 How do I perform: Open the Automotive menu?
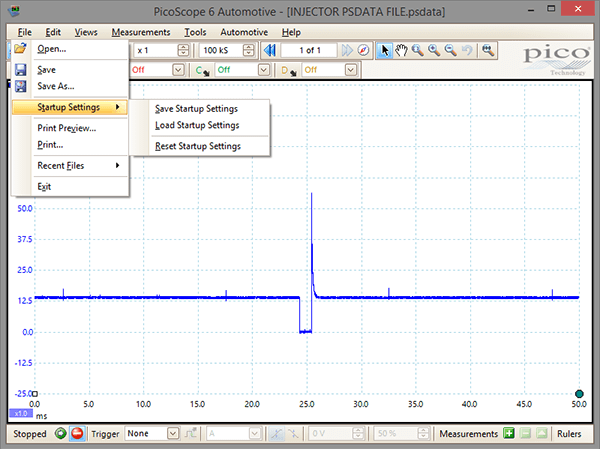244,32
